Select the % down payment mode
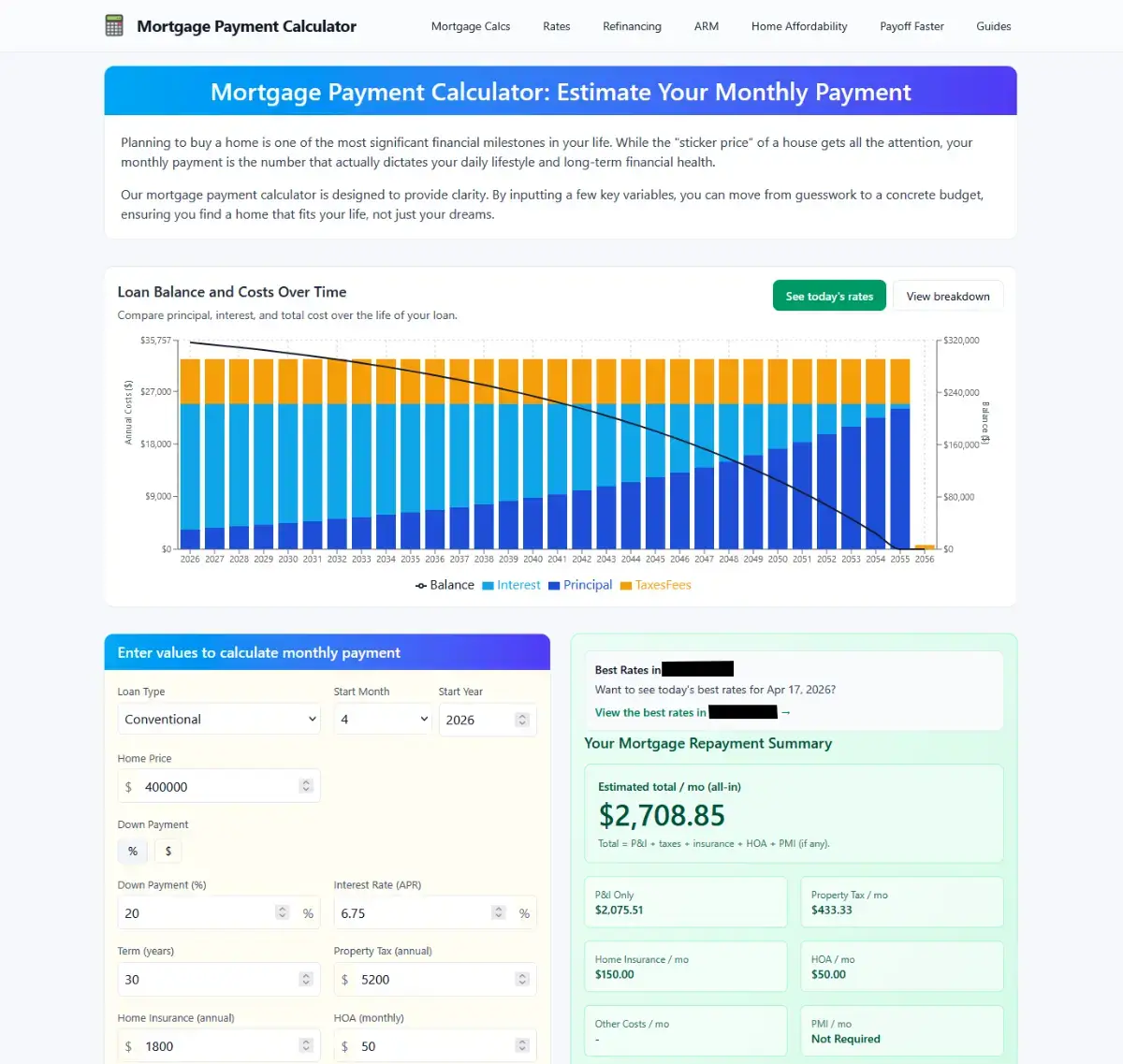1123x1064 pixels. click(x=132, y=851)
